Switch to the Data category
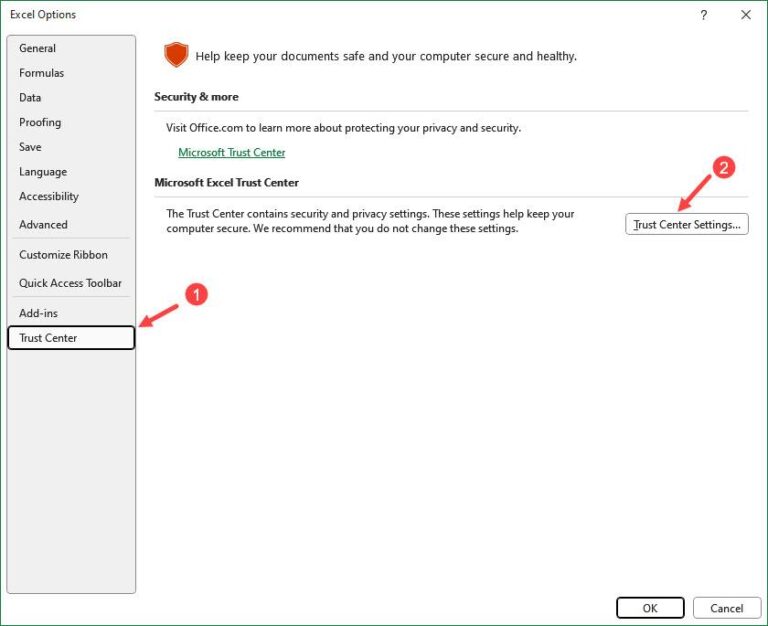Viewport: 768px width, 626px height. [31, 98]
